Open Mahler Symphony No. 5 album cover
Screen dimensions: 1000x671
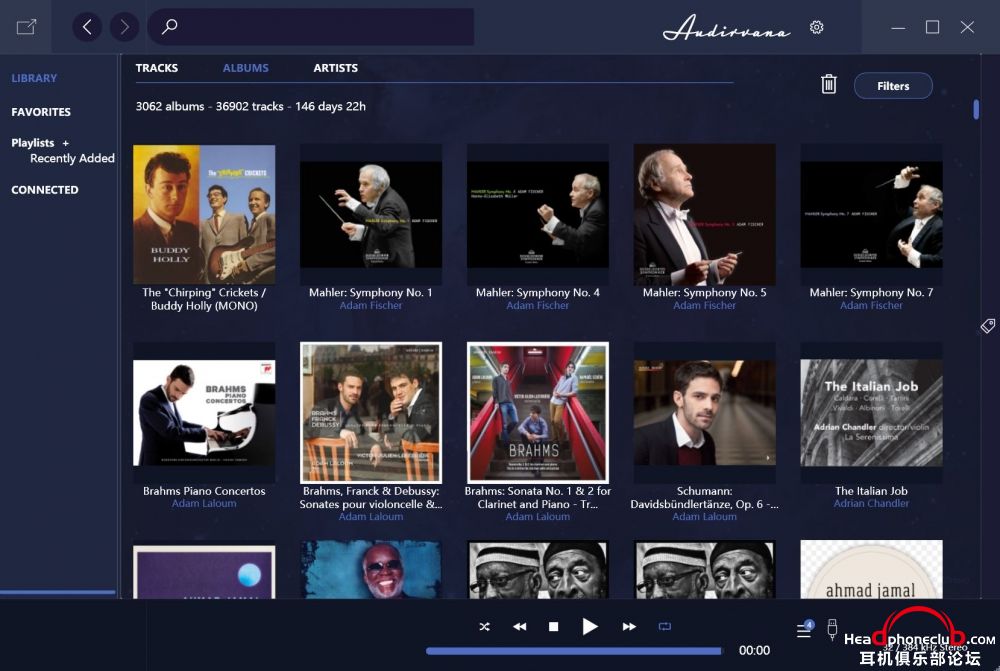[x=705, y=214]
